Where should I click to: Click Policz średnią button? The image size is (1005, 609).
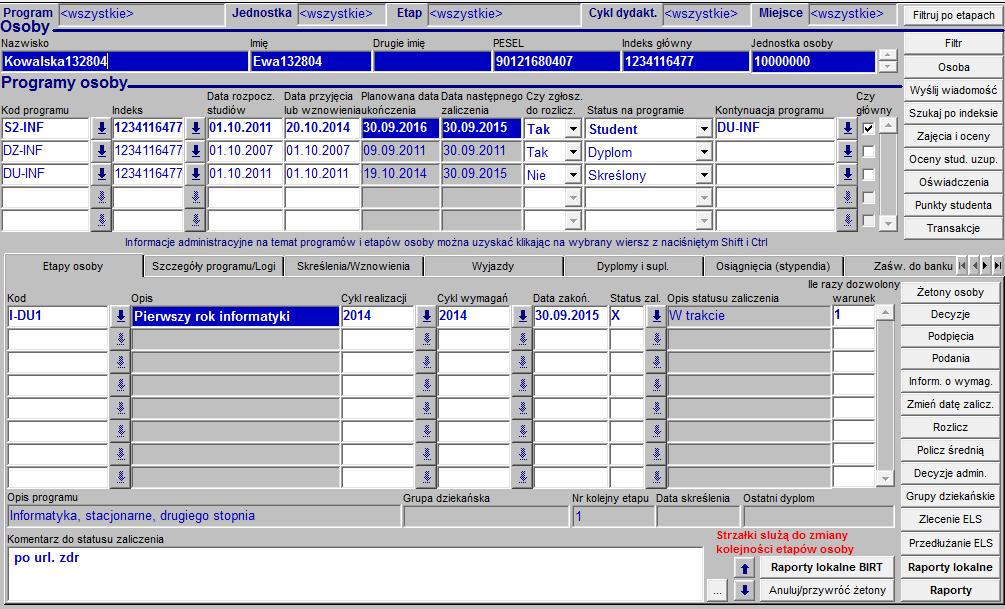pyautogui.click(x=951, y=450)
